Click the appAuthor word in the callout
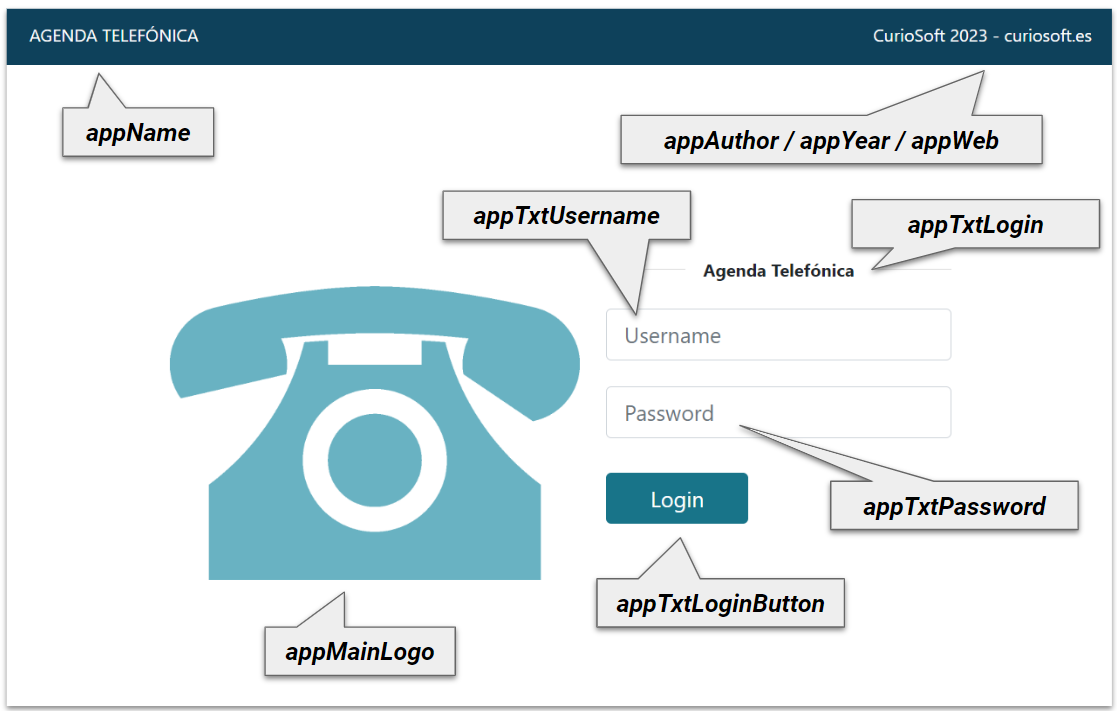 pos(720,141)
